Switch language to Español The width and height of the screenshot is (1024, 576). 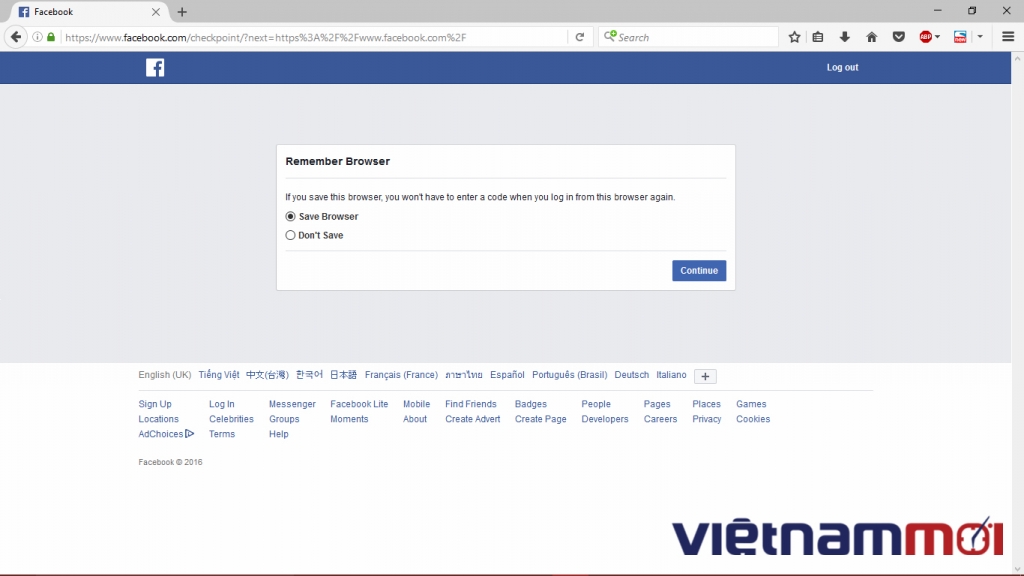pyautogui.click(x=507, y=375)
